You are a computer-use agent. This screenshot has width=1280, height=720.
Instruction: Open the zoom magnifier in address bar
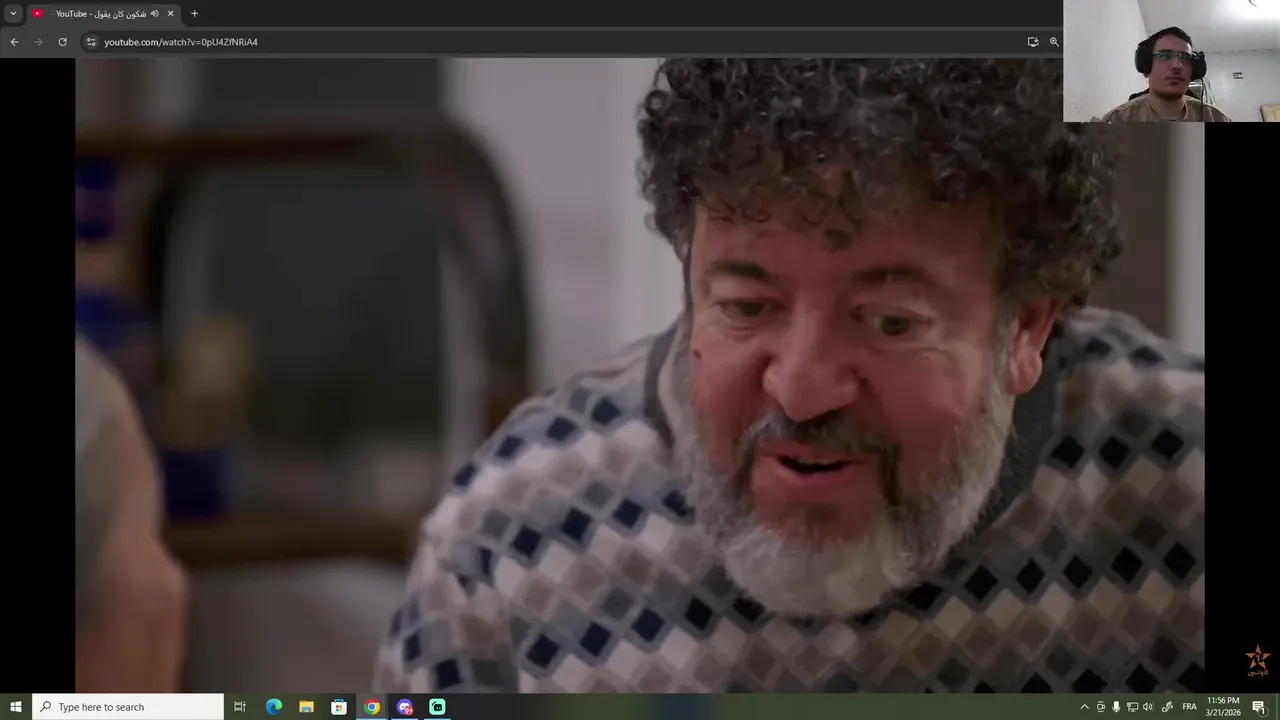tap(1054, 42)
